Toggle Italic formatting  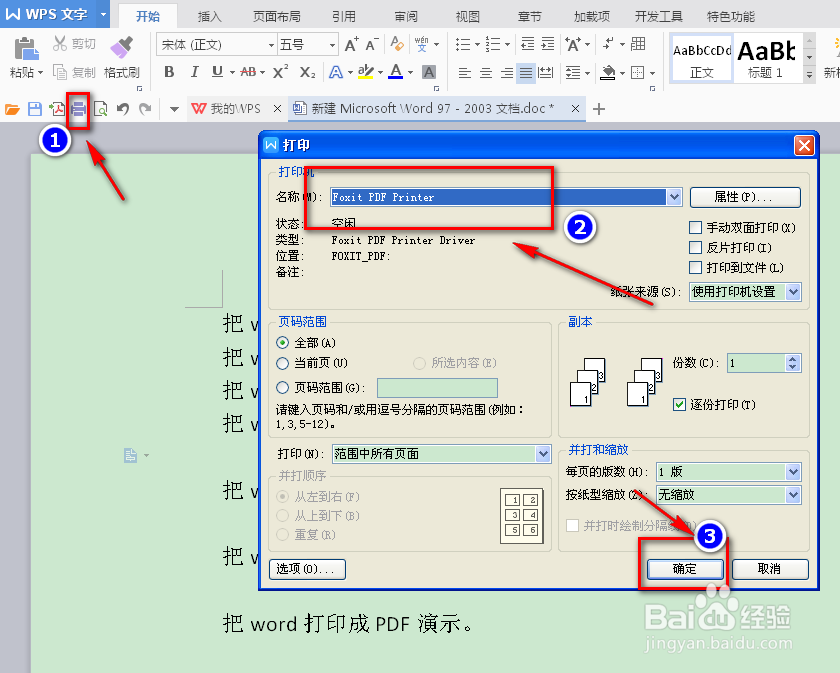[194, 72]
